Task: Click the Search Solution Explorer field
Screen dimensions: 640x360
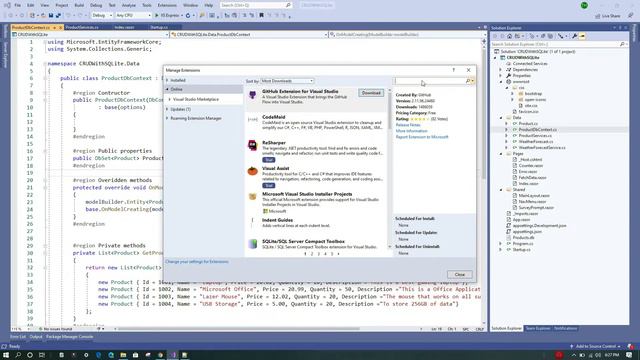Action: 558,44
